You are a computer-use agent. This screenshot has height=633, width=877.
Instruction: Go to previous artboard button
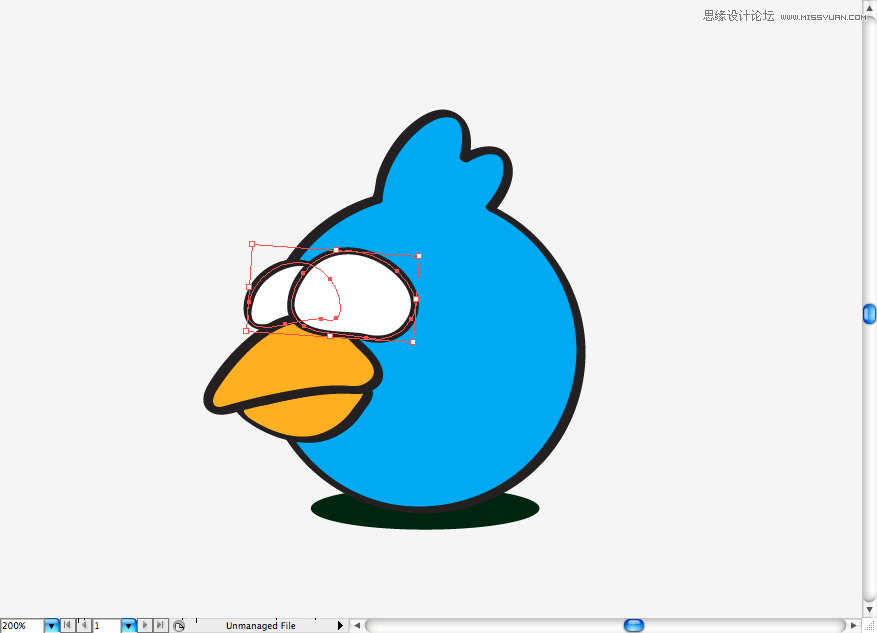pos(83,625)
